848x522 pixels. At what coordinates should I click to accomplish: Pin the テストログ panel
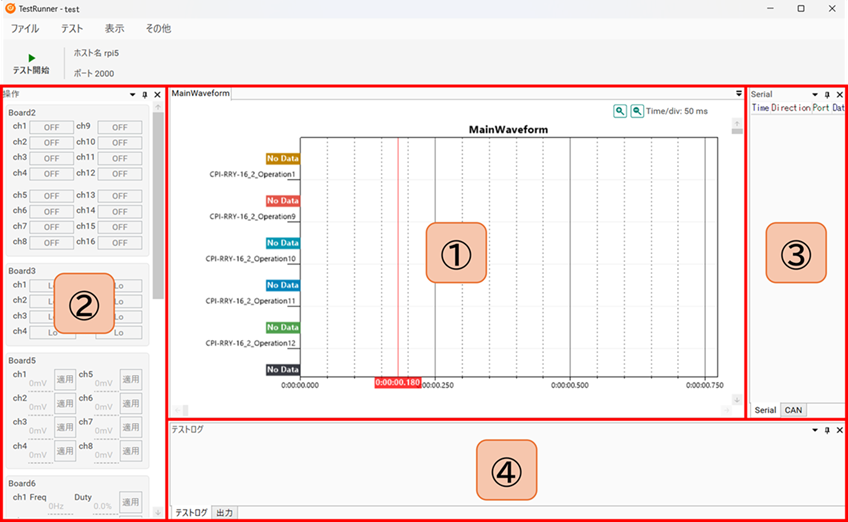pos(827,429)
